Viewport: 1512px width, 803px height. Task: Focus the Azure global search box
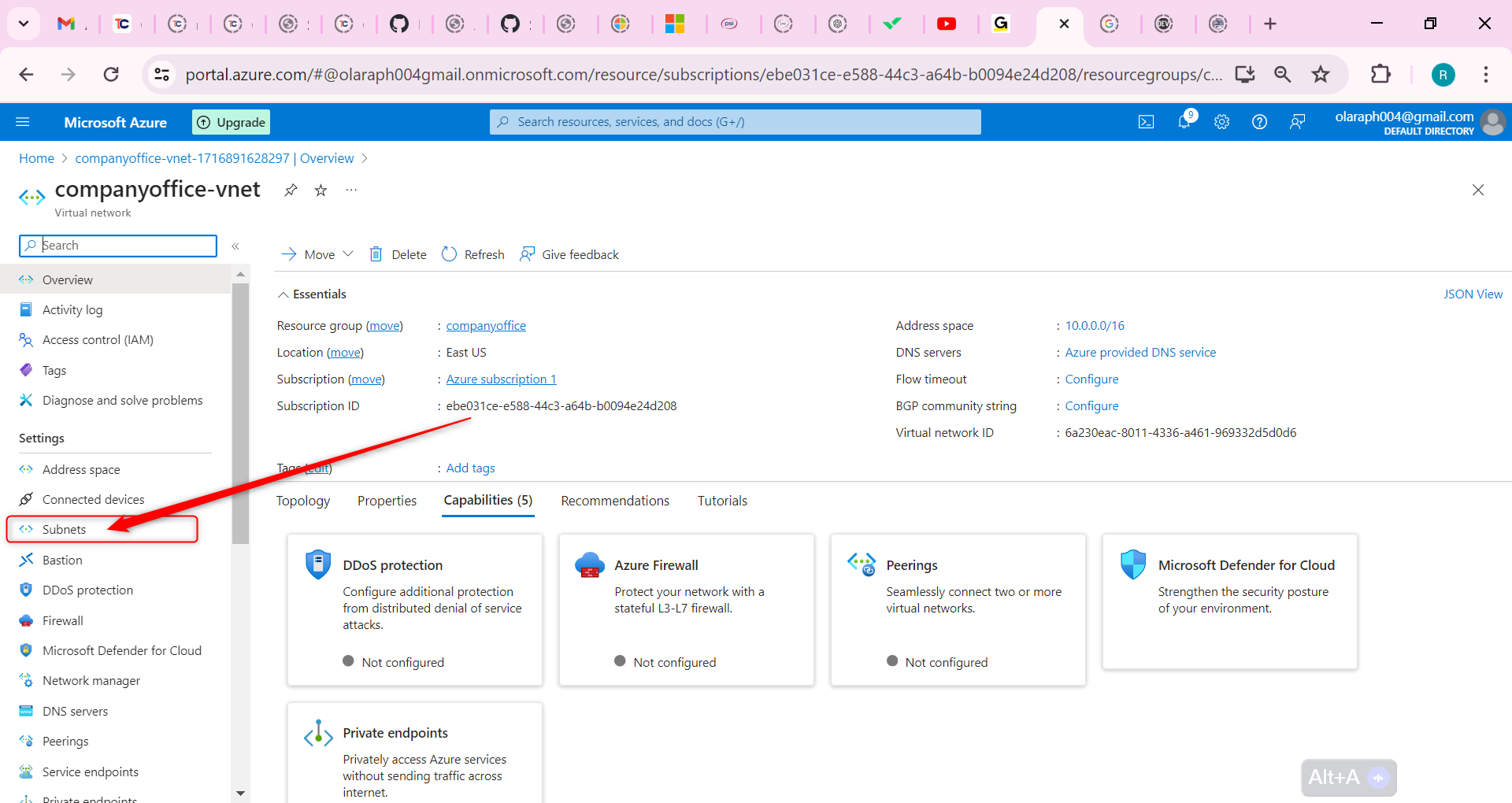pos(736,122)
